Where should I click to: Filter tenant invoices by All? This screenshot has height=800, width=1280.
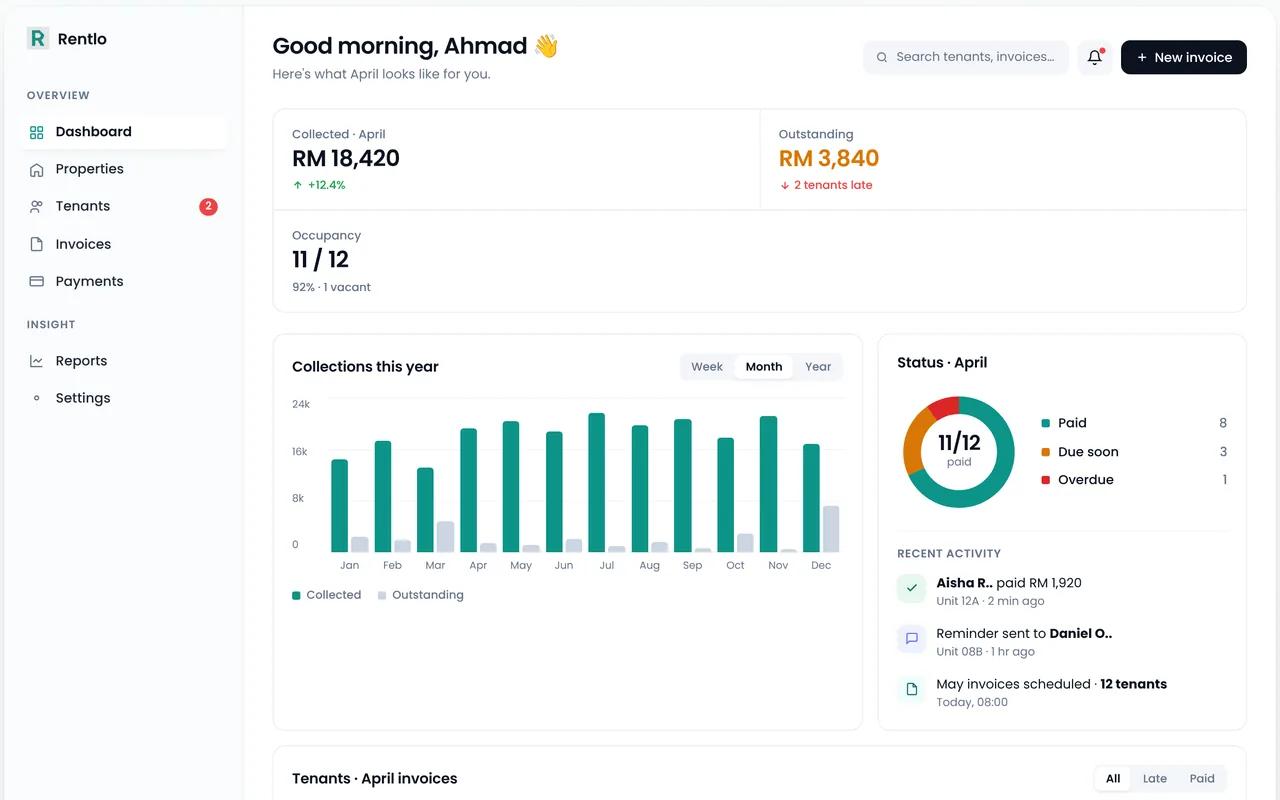(x=1113, y=779)
